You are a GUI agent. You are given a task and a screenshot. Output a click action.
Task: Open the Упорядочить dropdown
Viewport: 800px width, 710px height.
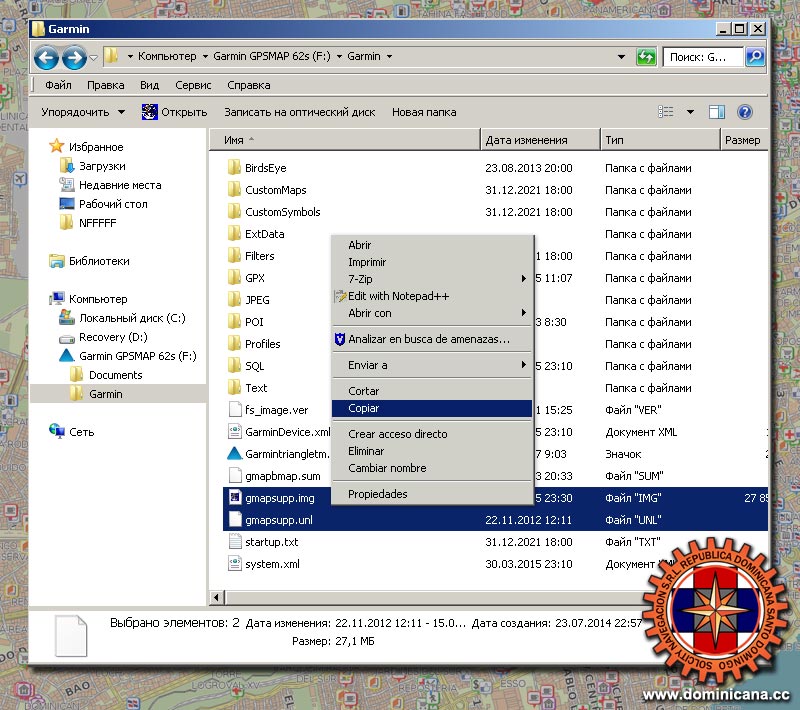tap(83, 112)
